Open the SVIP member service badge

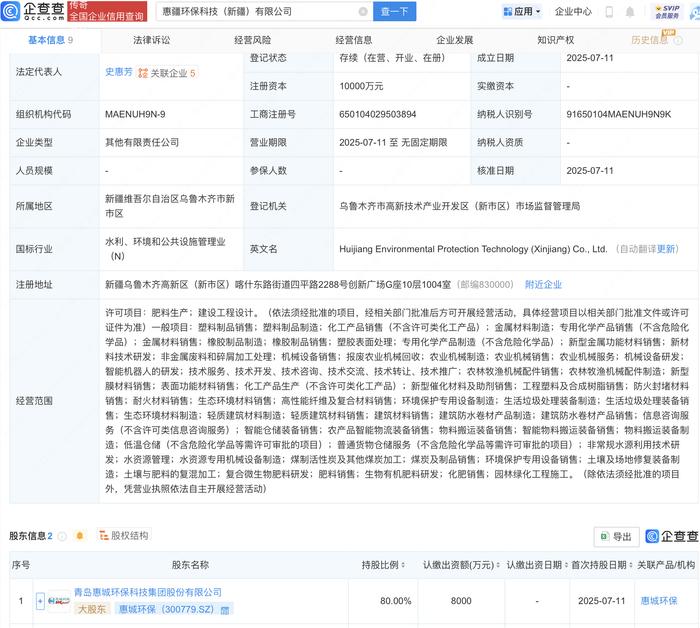[x=667, y=12]
